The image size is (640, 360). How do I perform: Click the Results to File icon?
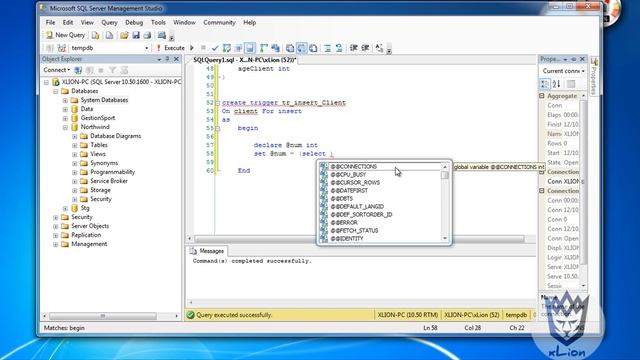(x=313, y=48)
